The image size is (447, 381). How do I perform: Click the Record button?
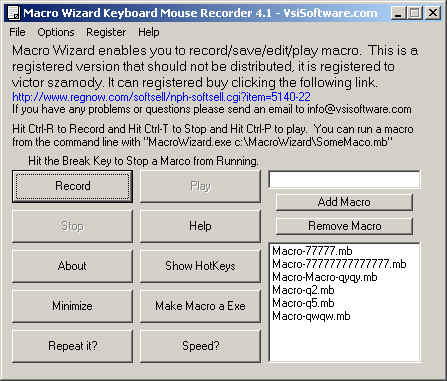point(72,186)
